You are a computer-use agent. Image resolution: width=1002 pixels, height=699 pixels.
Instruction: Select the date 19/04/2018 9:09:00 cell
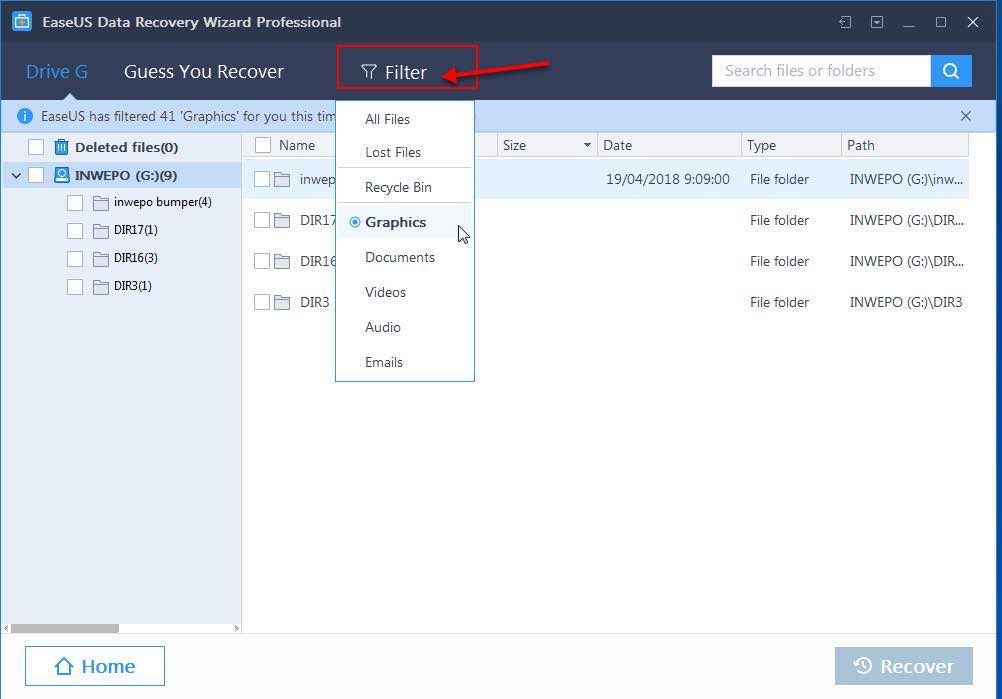pyautogui.click(x=667, y=179)
